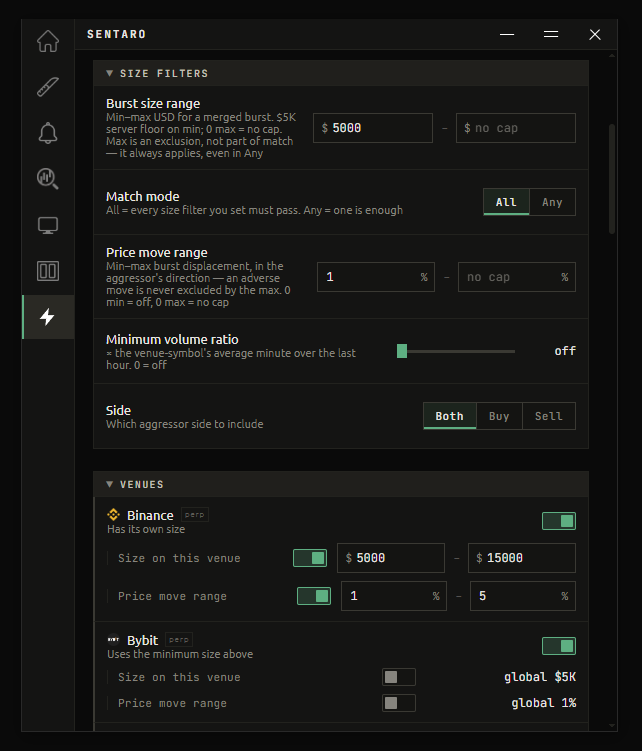Viewport: 642px width, 751px height.
Task: Select Sell aggressor side
Action: coord(549,416)
